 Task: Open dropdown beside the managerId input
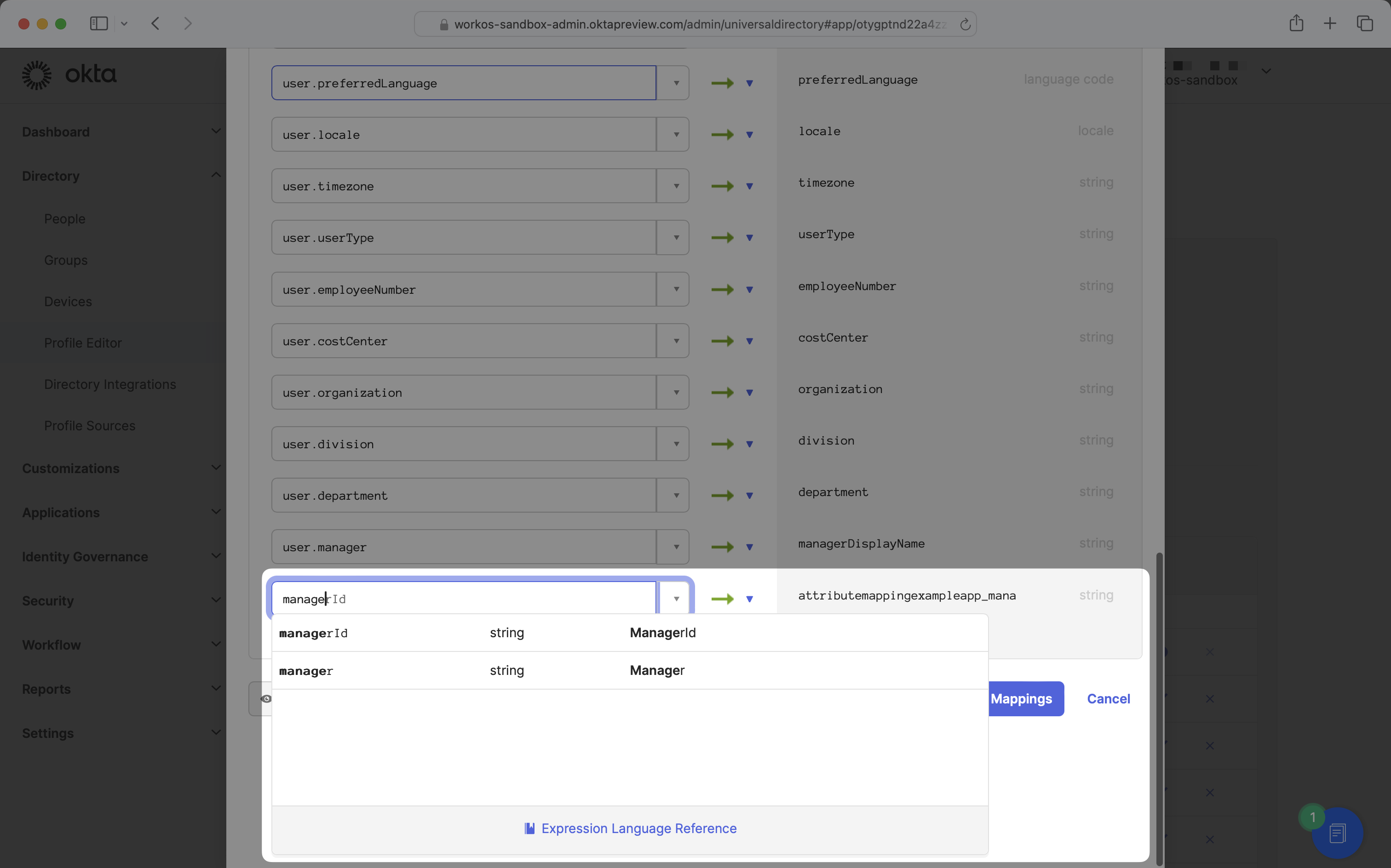676,599
